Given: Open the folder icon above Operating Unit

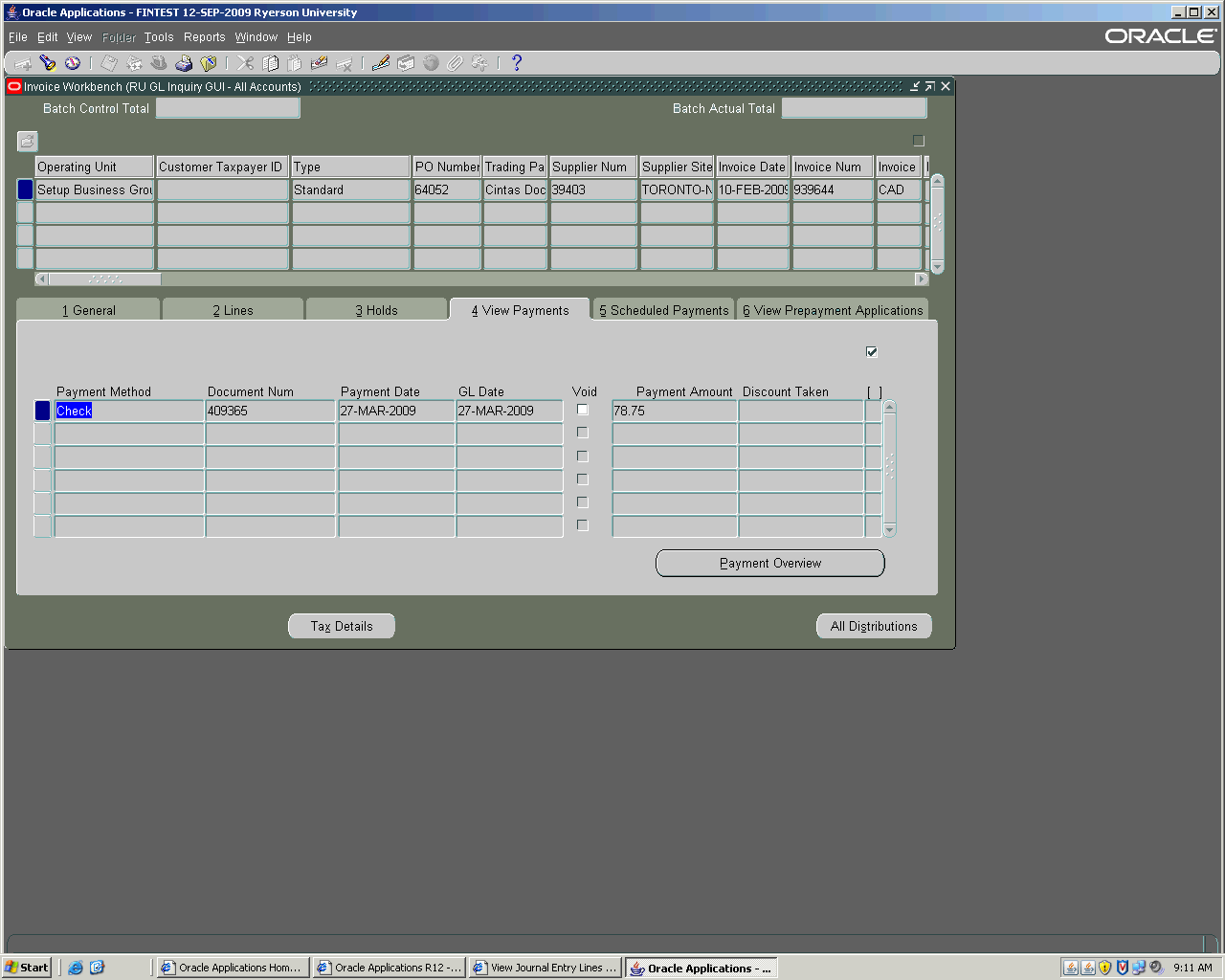Looking at the screenshot, I should pyautogui.click(x=27, y=142).
